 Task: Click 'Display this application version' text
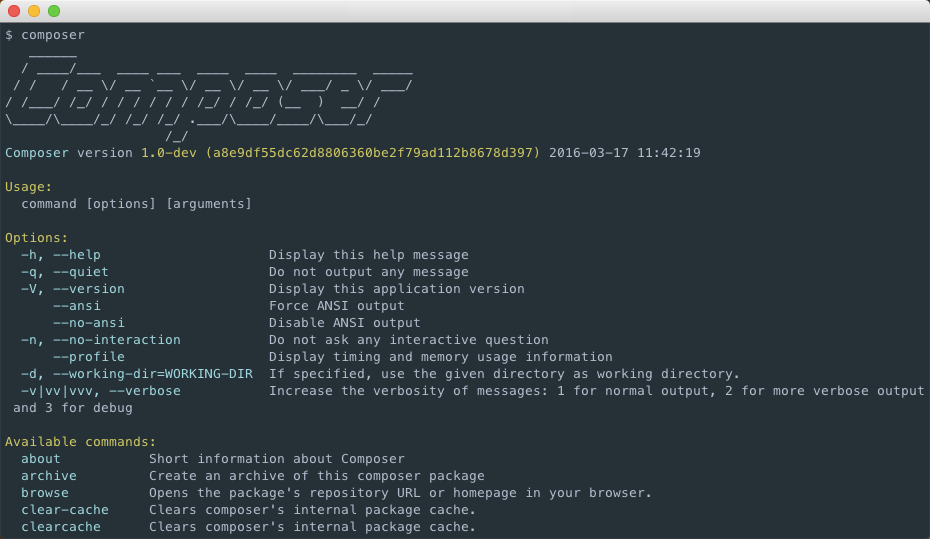point(397,289)
